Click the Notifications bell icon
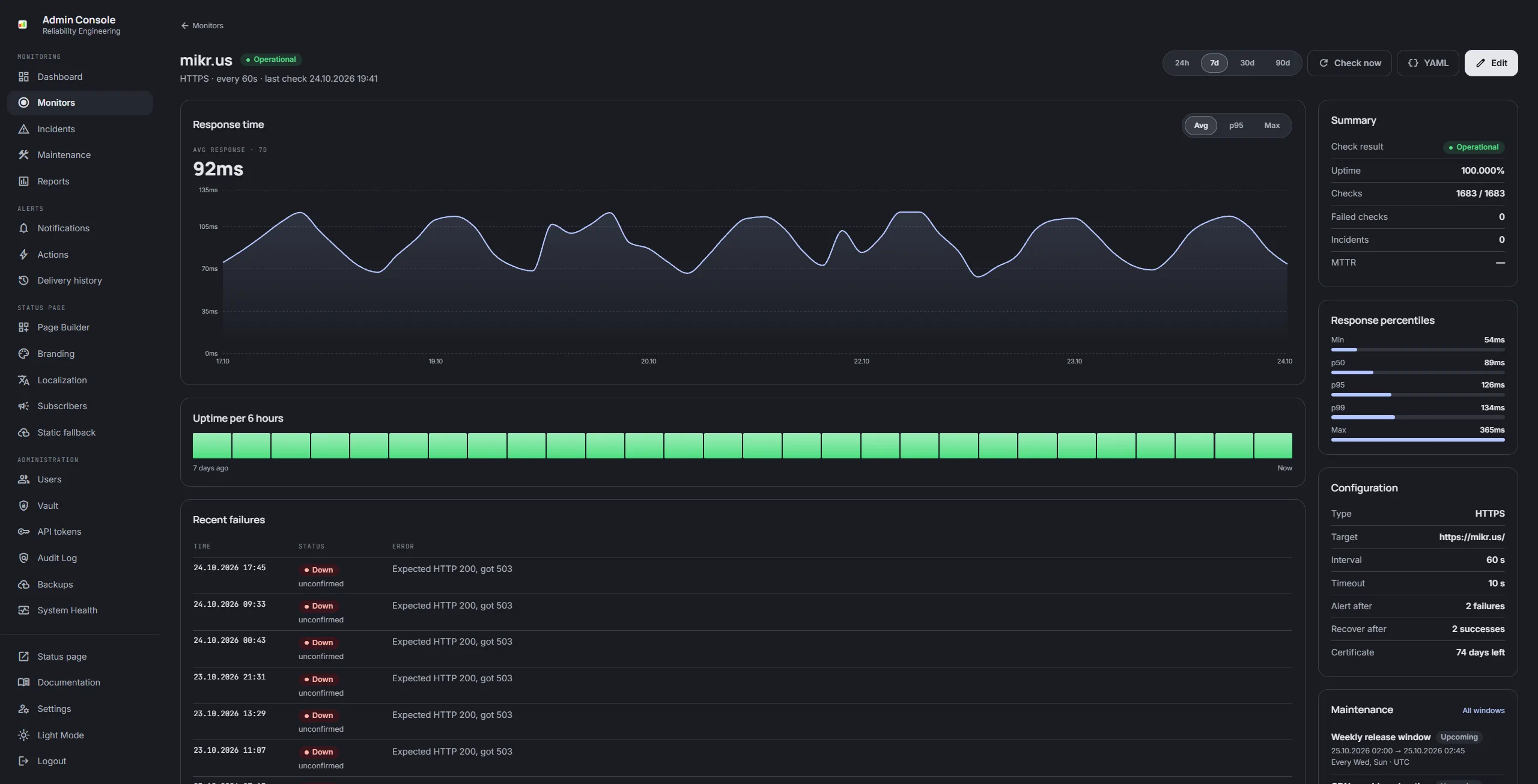 [x=23, y=228]
